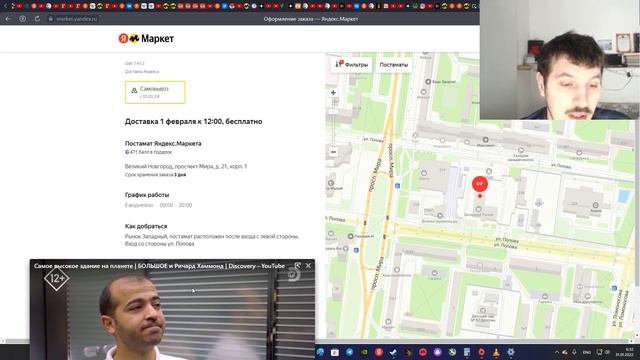
Task: Click the picture-in-picture video title
Action: (159, 266)
